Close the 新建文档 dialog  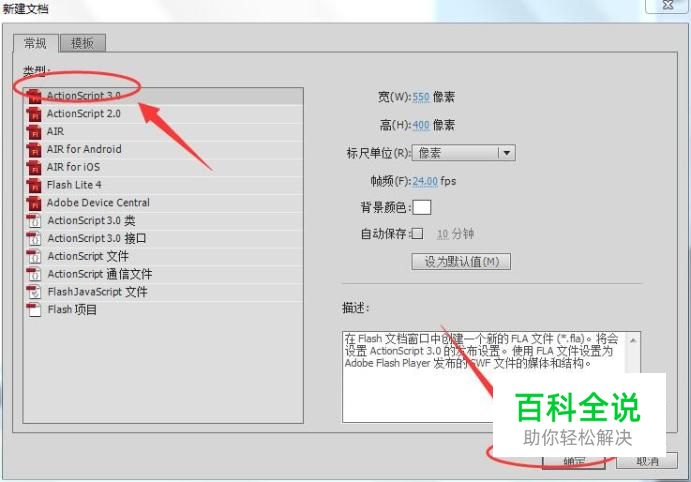(x=668, y=5)
